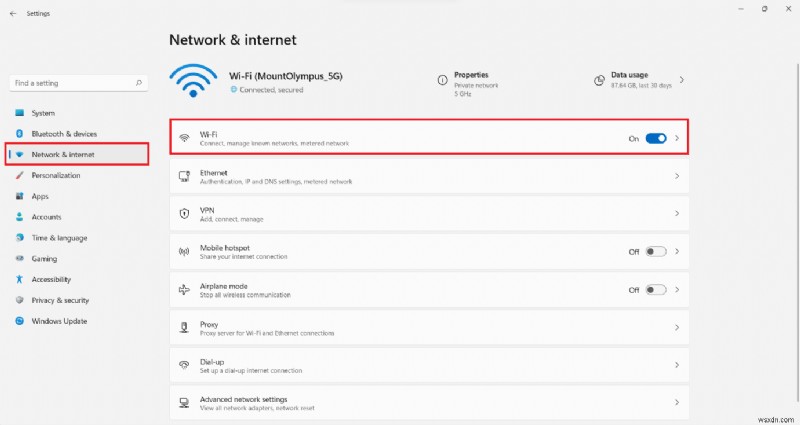
Task: Open VPN settings row
Action: tap(429, 214)
